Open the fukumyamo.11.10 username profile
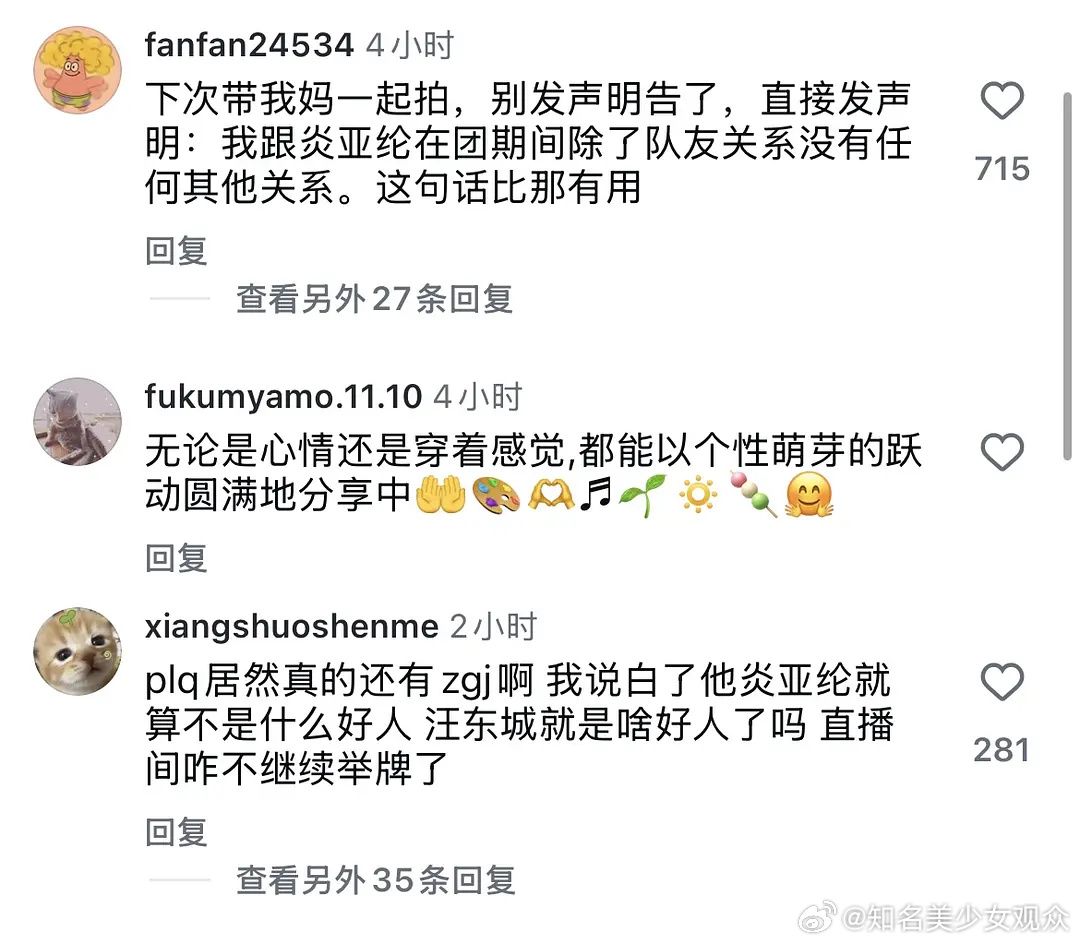Screen dimensions: 1080x944 tap(283, 397)
